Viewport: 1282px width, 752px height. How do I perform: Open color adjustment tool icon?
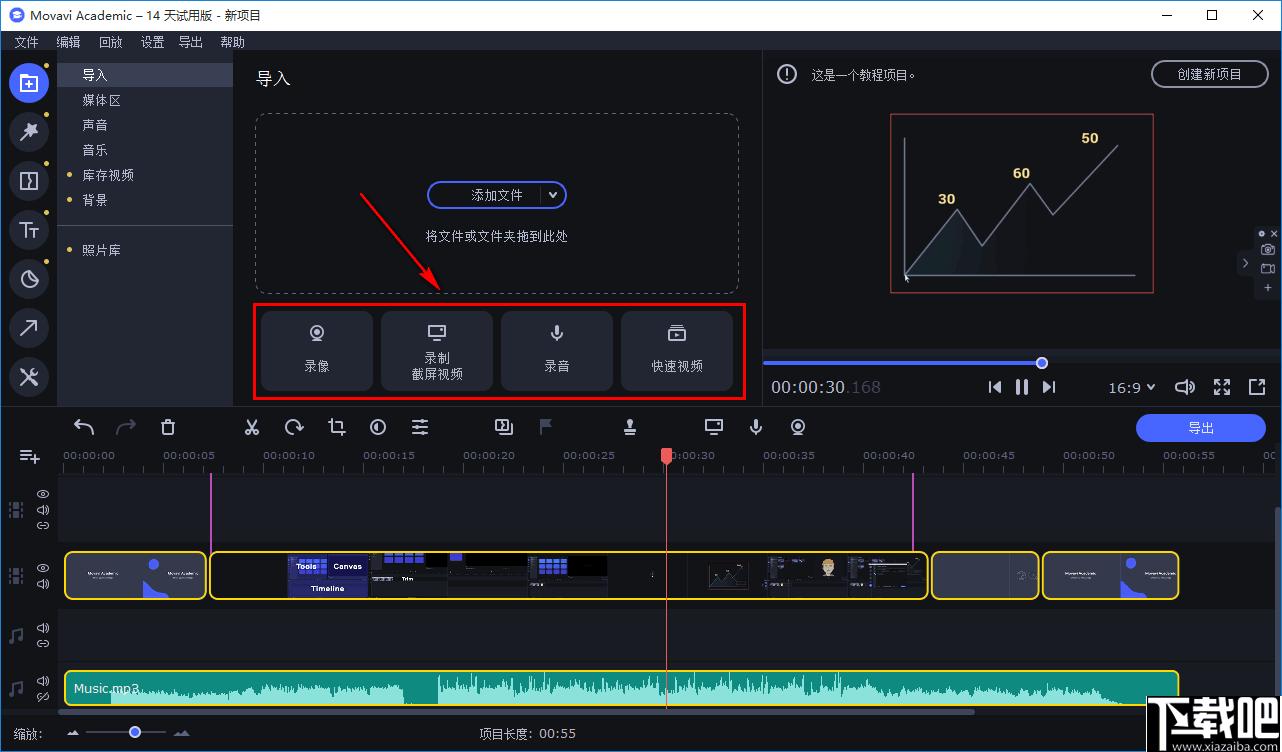coord(378,427)
